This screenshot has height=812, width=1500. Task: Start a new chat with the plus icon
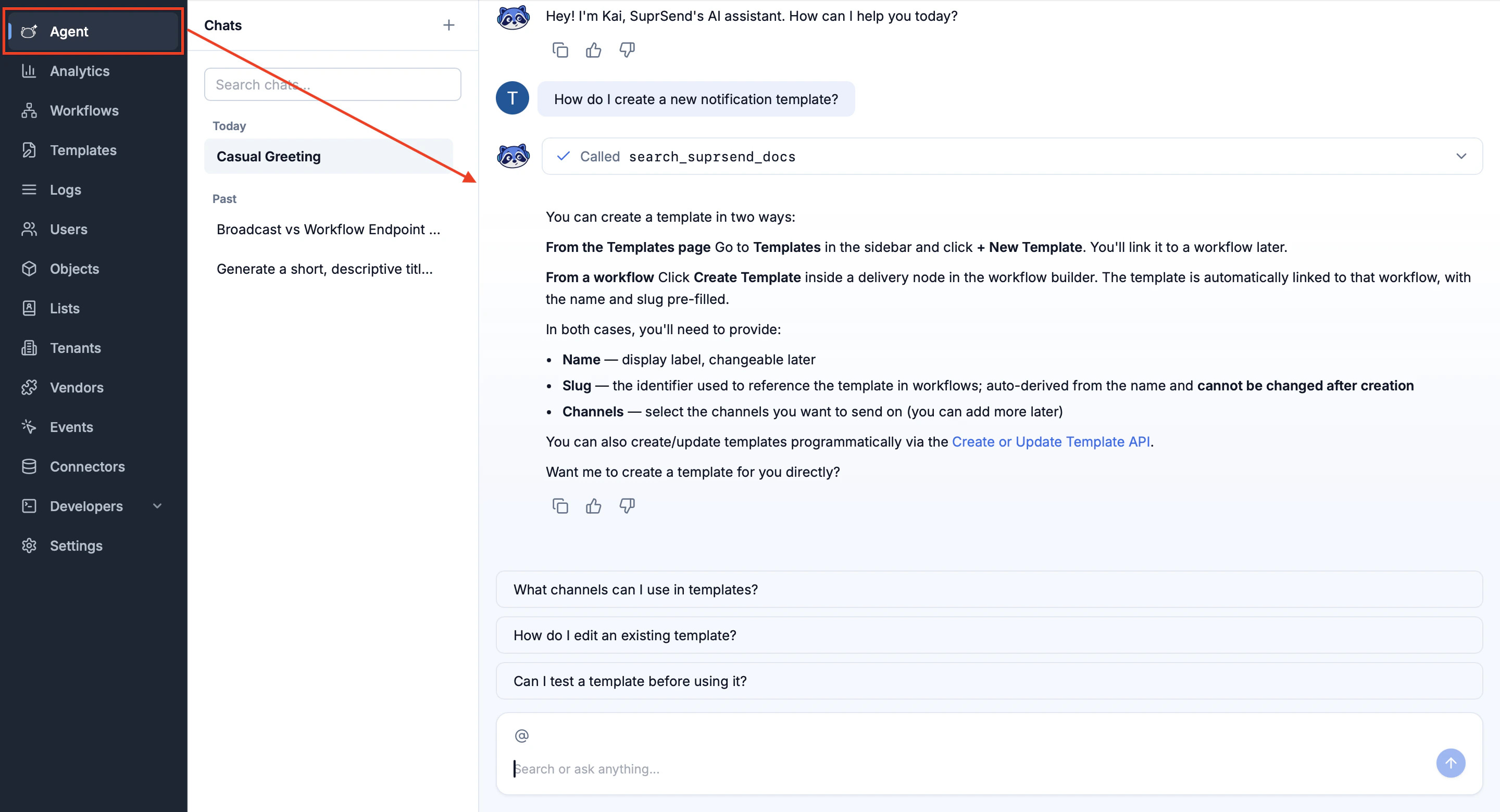(x=448, y=25)
